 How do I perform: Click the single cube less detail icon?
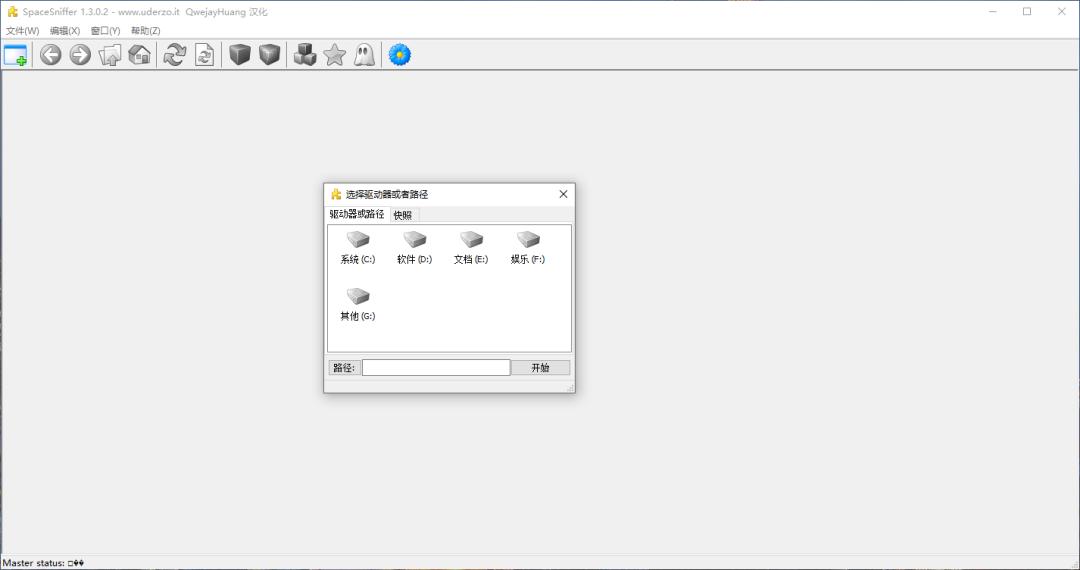tap(239, 55)
